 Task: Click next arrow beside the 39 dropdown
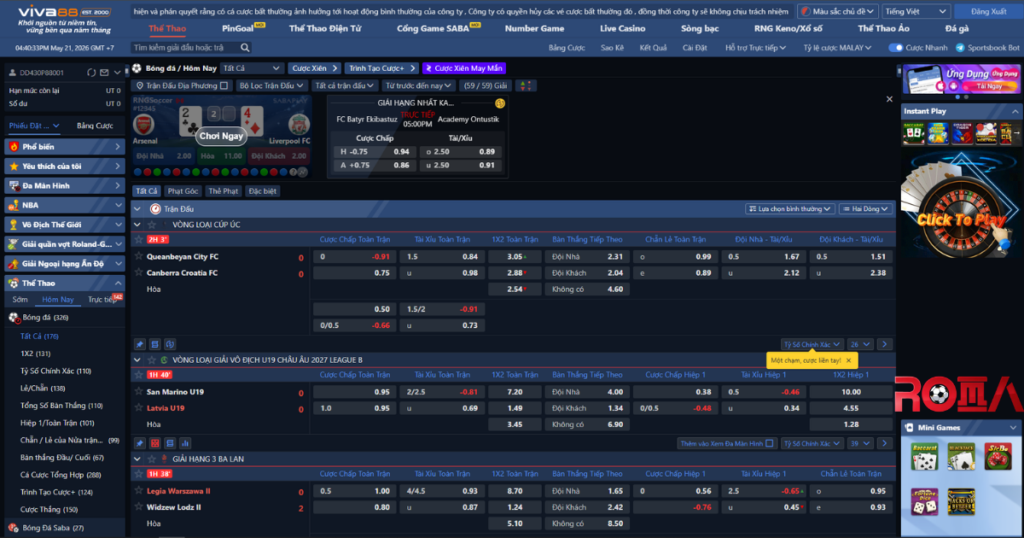(x=884, y=443)
